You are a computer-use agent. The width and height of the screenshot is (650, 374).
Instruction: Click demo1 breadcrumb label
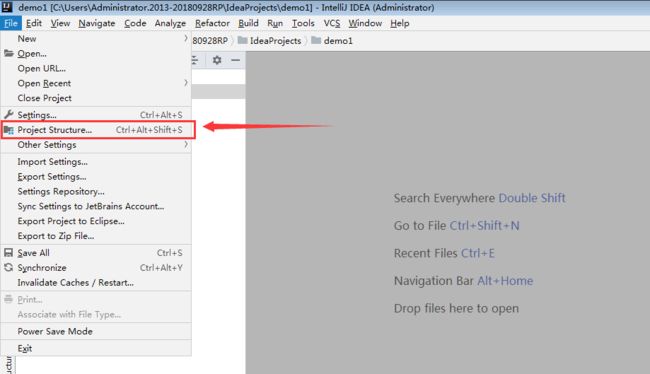(338, 41)
